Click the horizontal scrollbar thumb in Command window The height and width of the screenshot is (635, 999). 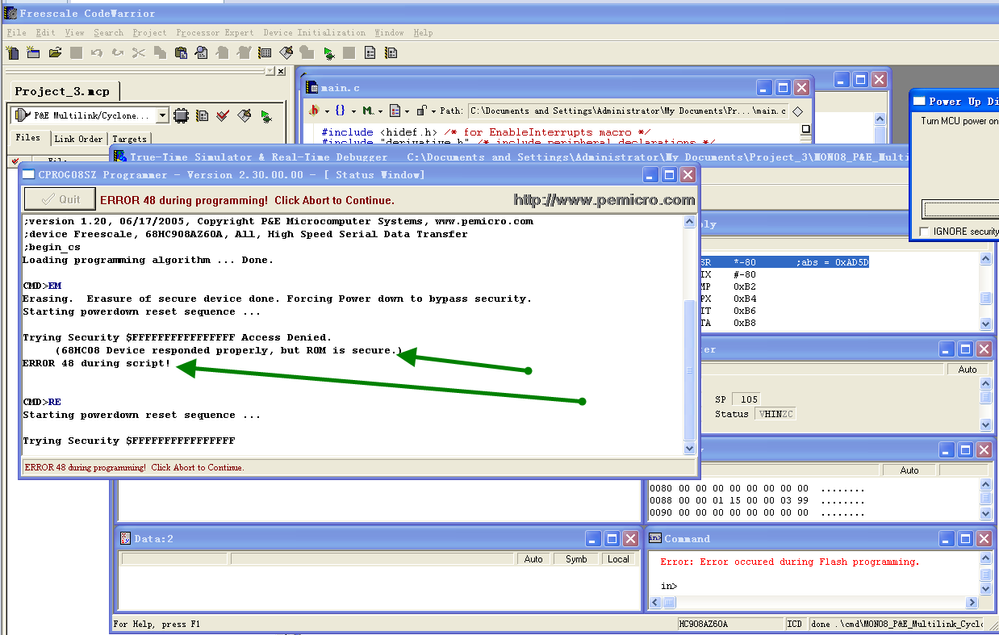click(670, 602)
